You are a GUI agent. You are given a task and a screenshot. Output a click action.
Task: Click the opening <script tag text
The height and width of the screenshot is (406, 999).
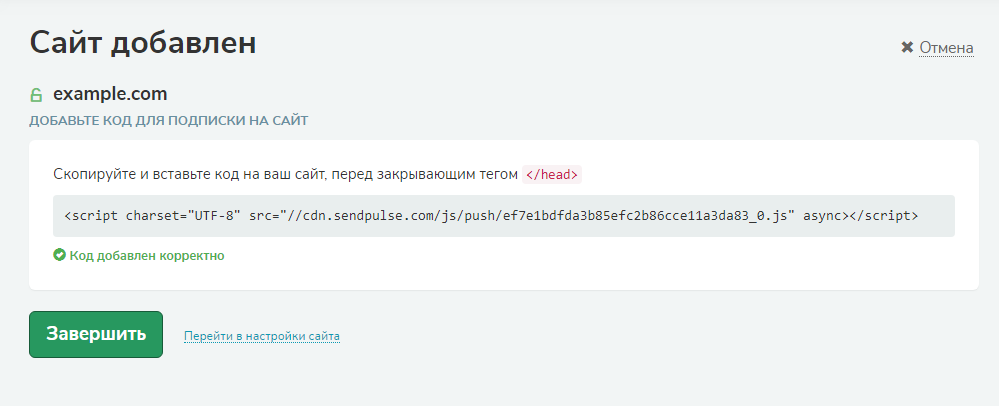click(91, 215)
